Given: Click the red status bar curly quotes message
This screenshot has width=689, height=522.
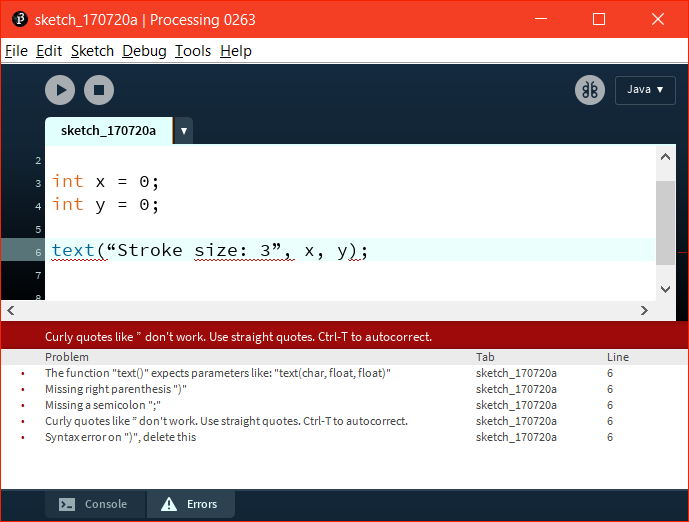Looking at the screenshot, I should tap(238, 337).
